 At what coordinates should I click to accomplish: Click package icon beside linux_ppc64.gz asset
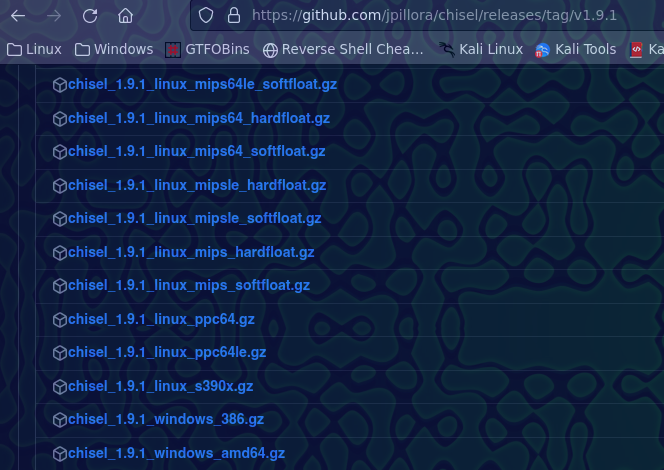pos(60,320)
